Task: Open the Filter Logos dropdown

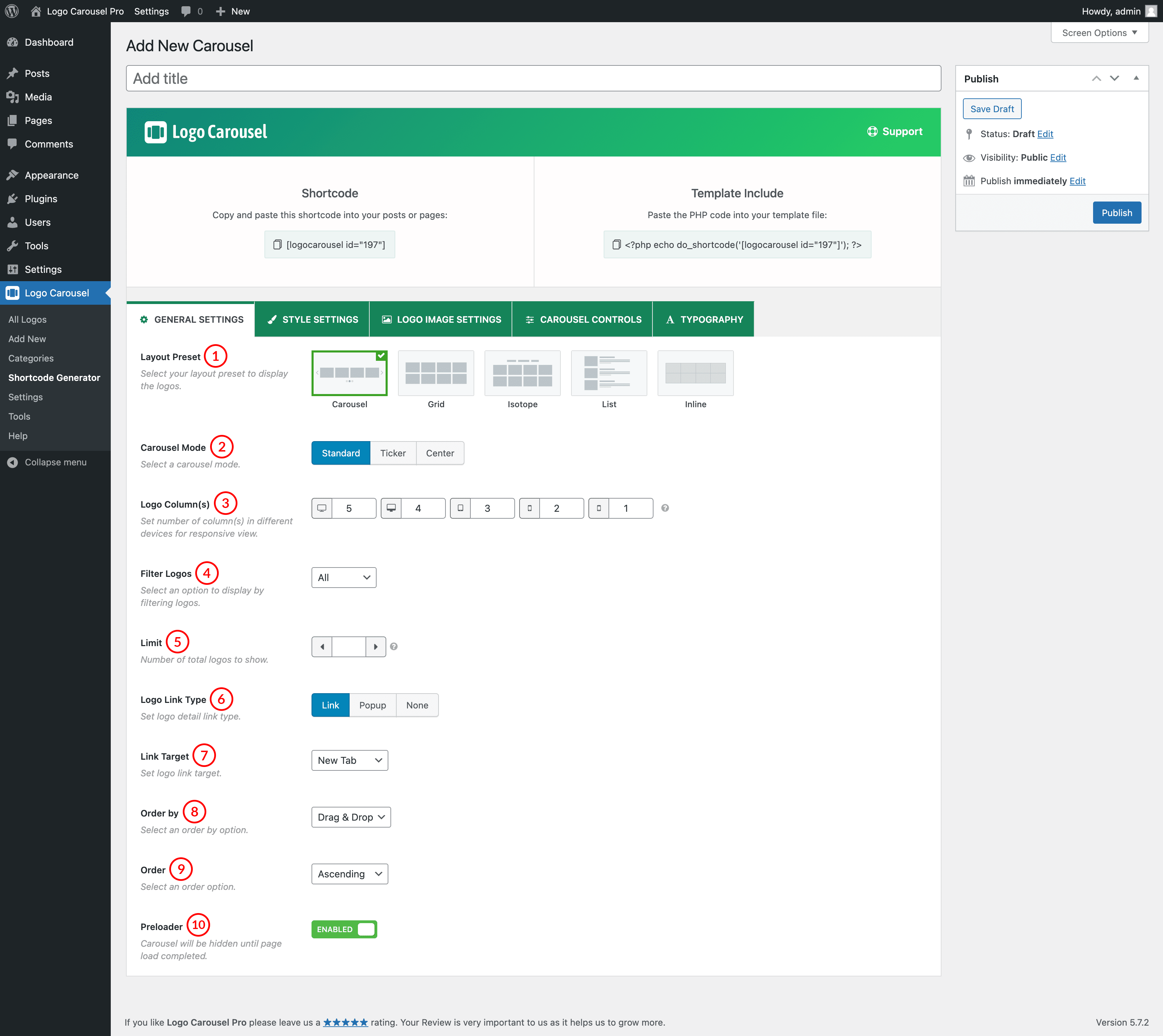Action: pos(344,577)
